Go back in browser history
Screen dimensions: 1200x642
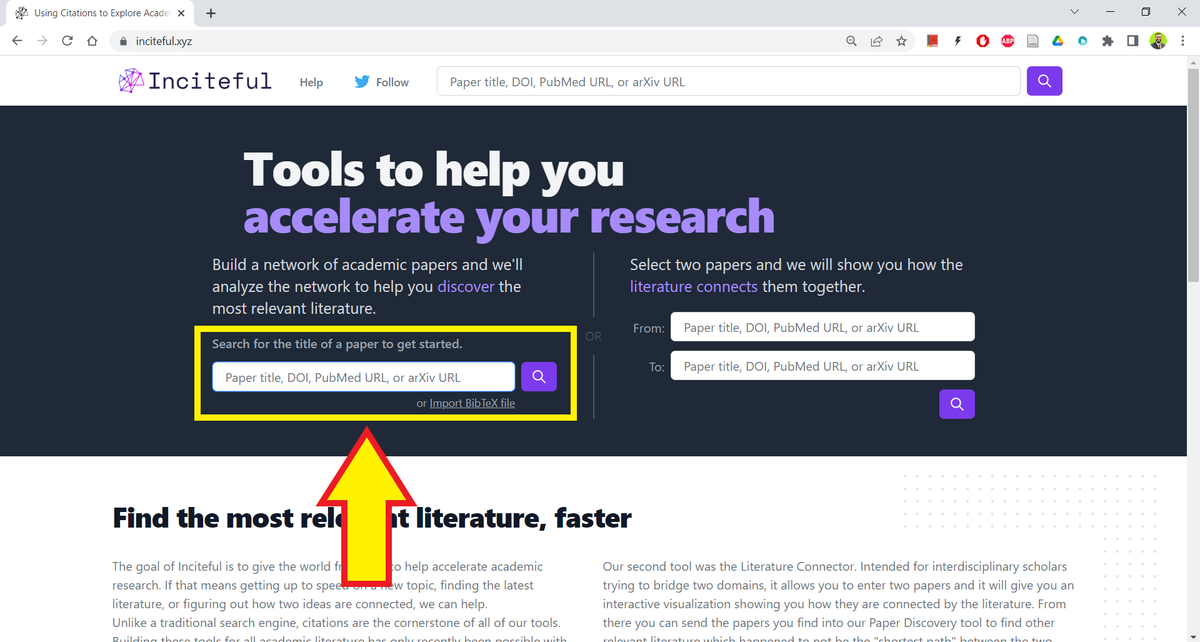[x=17, y=42]
